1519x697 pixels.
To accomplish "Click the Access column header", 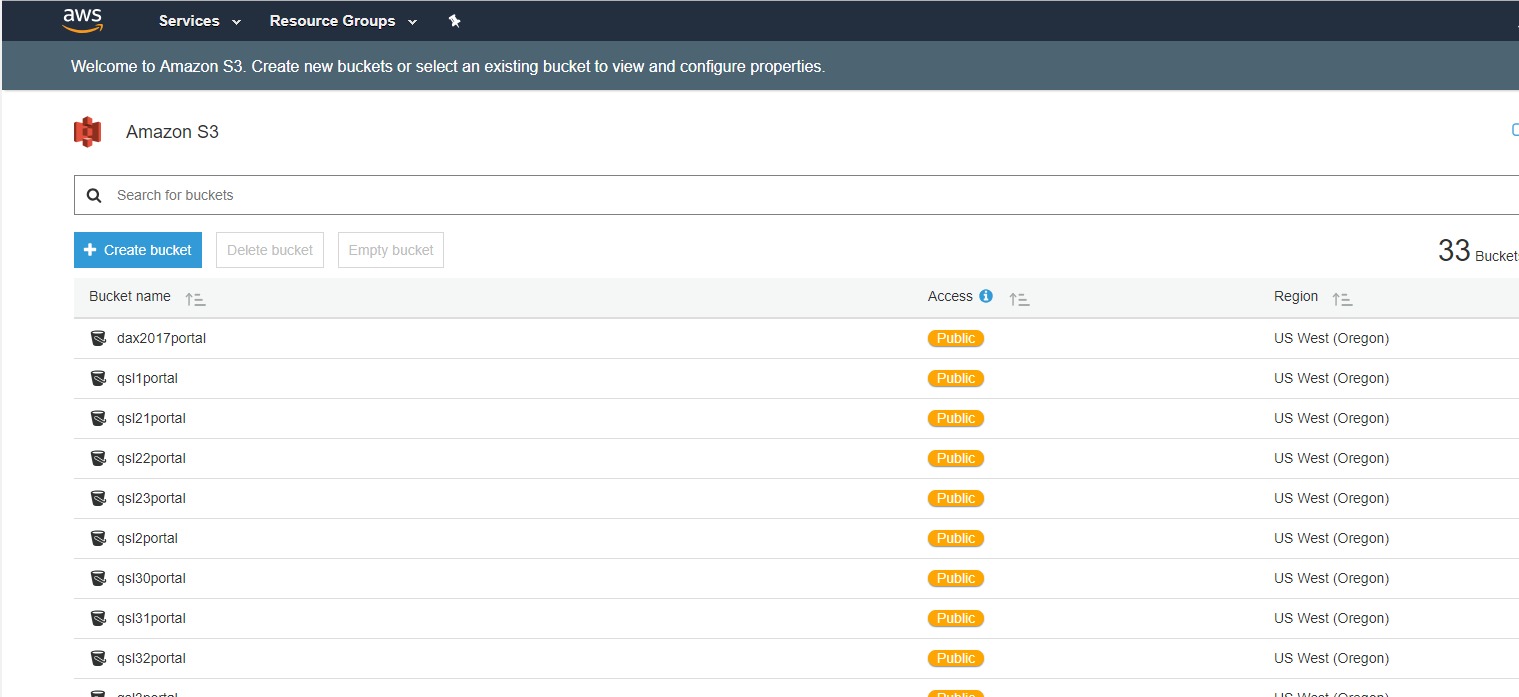I will coord(950,296).
